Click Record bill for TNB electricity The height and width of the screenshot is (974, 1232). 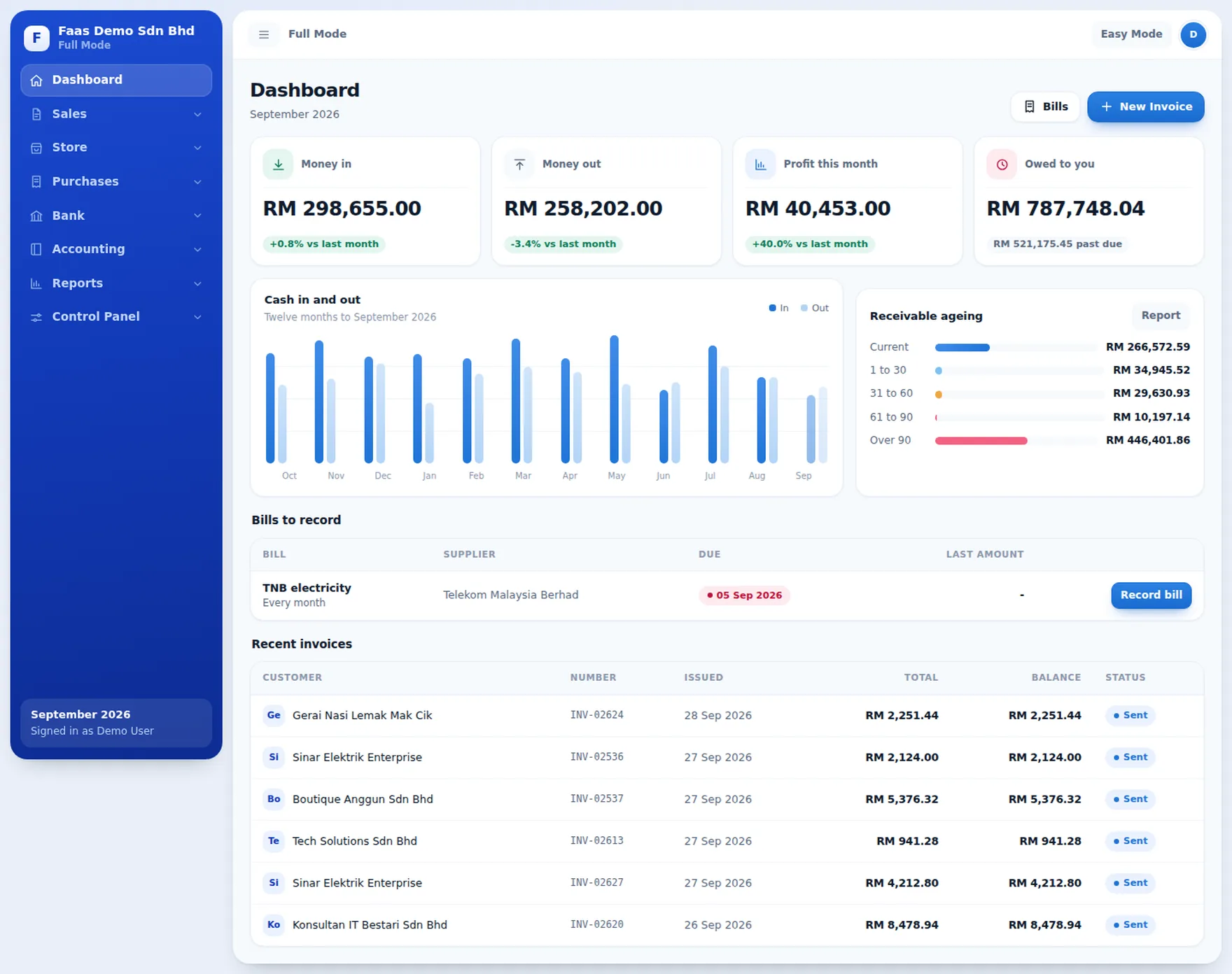tap(1151, 595)
